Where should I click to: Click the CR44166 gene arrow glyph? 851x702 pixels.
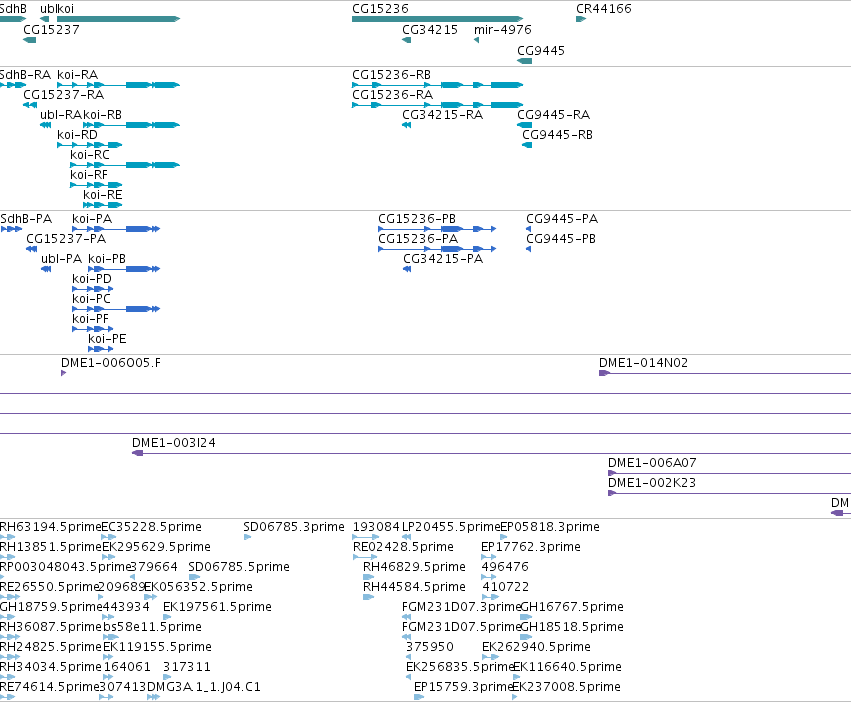581,19
